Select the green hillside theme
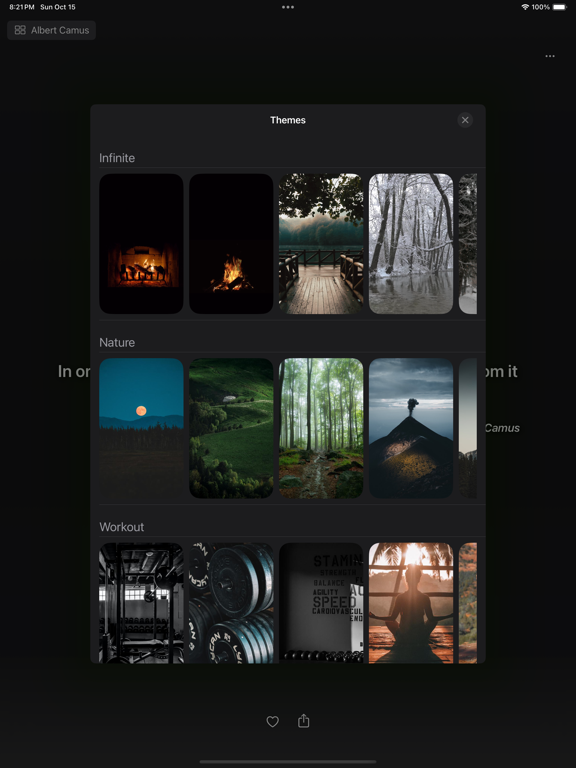 231,428
